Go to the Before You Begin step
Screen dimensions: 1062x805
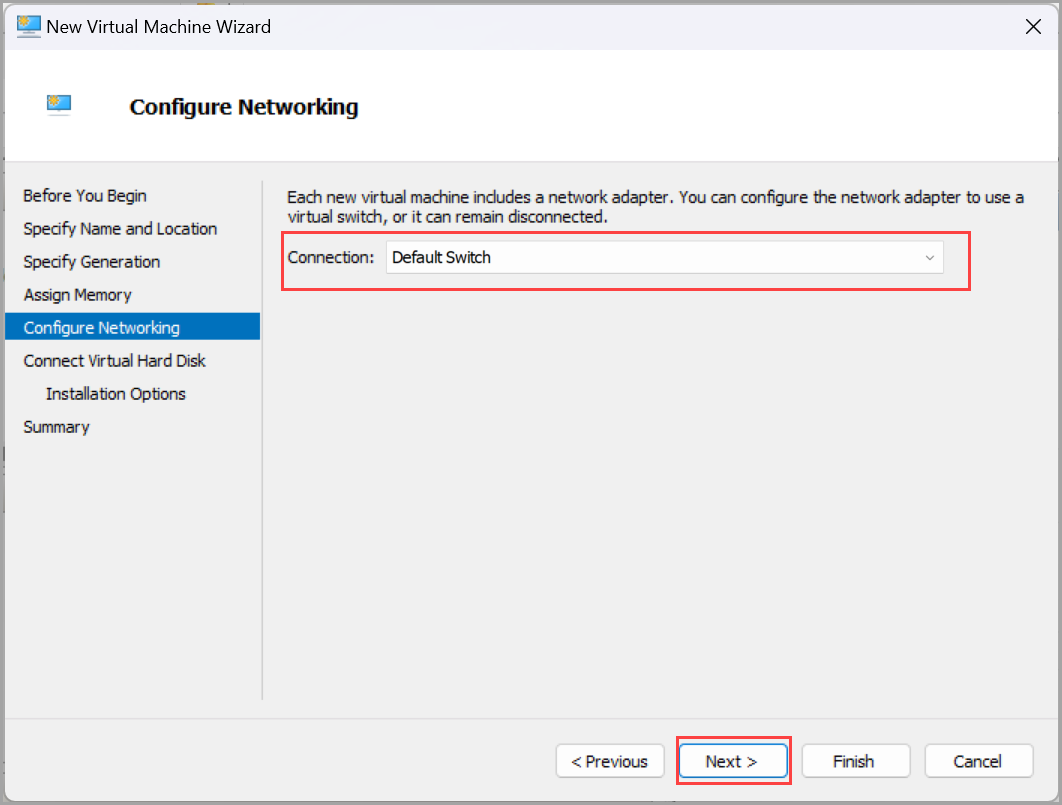[x=85, y=196]
